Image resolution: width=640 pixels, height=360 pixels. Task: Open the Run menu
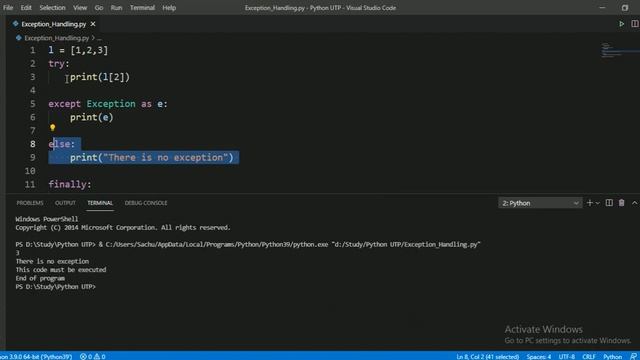tap(116, 8)
